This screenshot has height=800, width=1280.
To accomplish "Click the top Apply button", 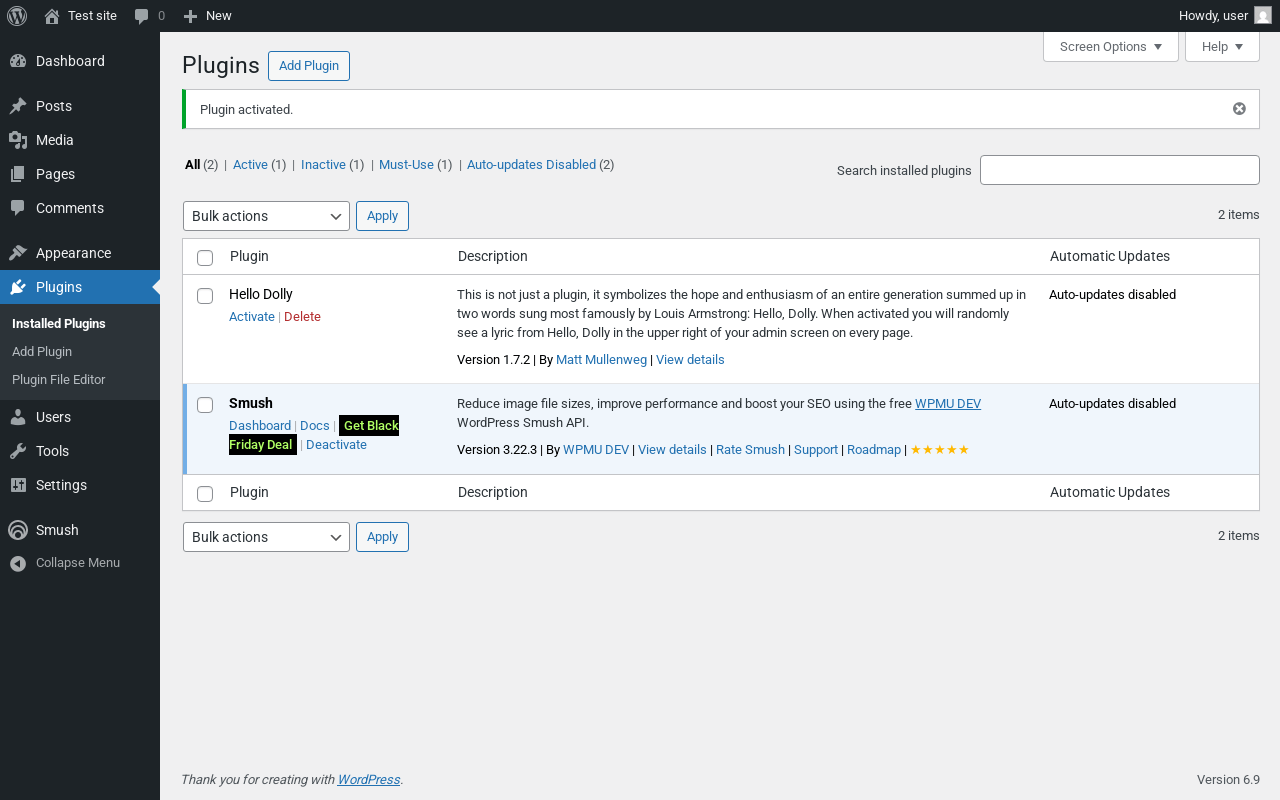I will click(x=382, y=216).
